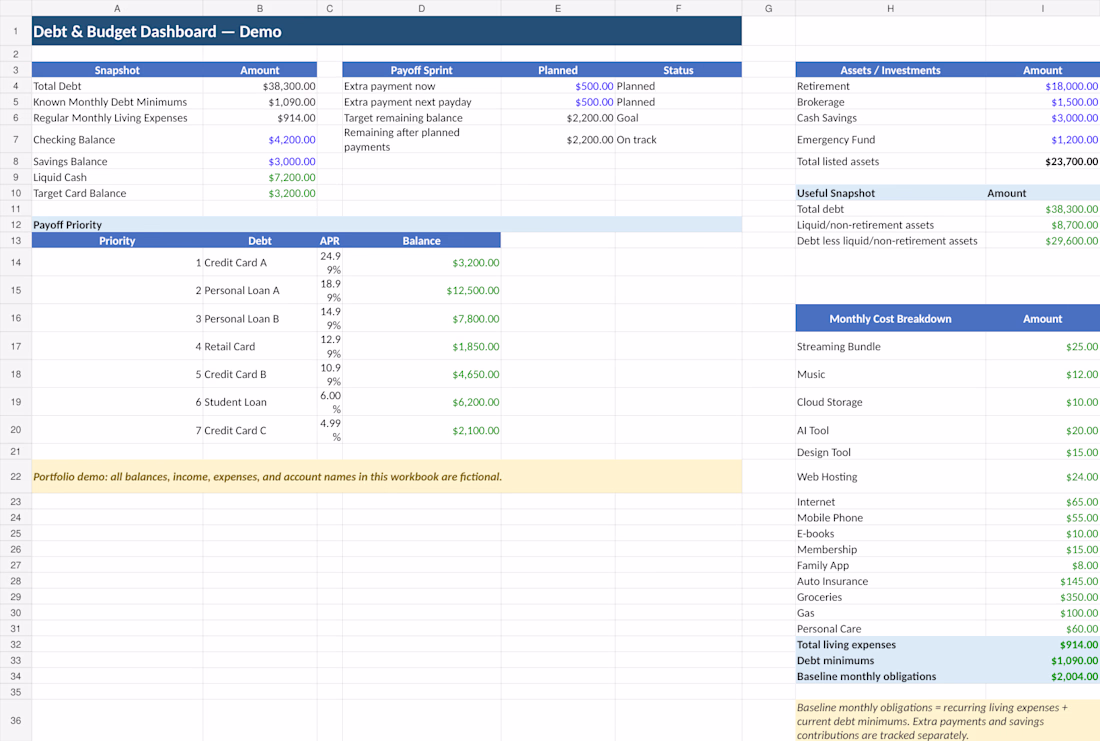Click the Auto Insurance amount $145.00
This screenshot has height=741, width=1100.
pyautogui.click(x=1079, y=581)
